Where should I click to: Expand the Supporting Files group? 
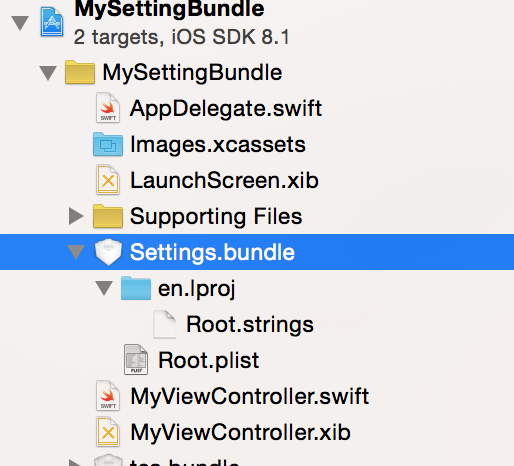[x=76, y=216]
